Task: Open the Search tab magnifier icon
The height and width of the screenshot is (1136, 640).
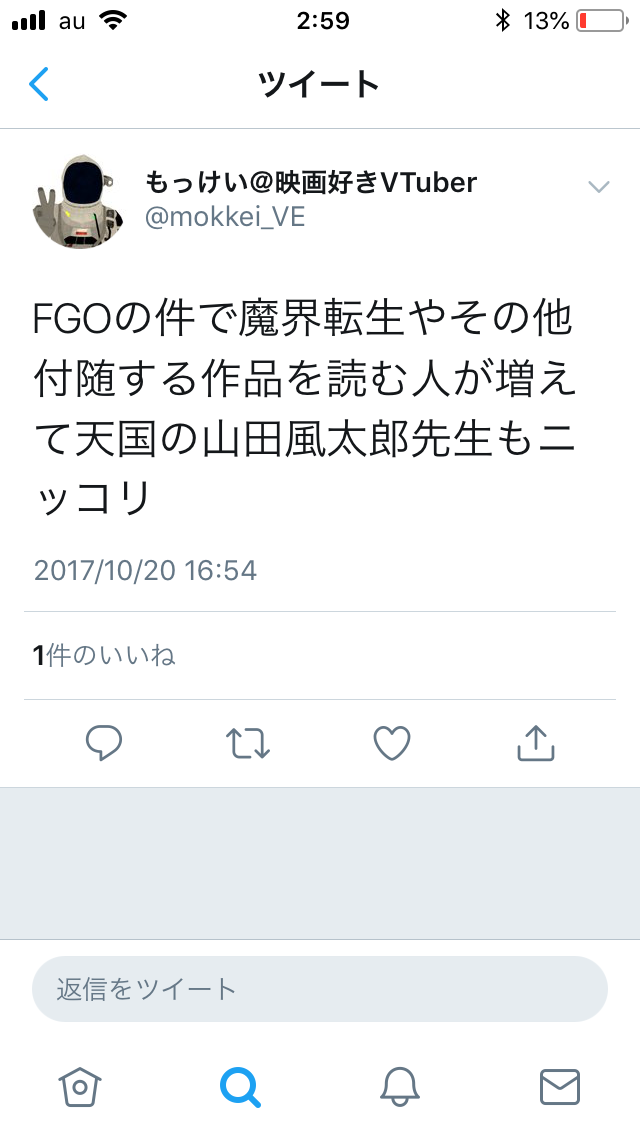Action: 240,1087
